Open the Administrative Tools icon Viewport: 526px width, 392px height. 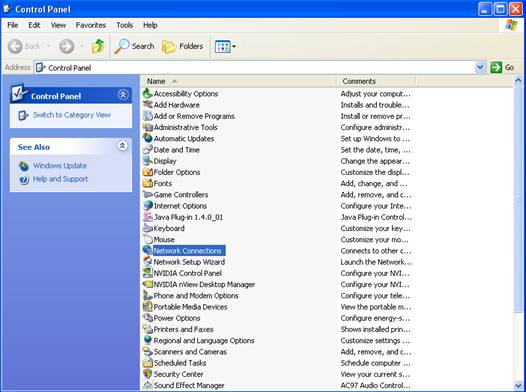tap(148, 127)
